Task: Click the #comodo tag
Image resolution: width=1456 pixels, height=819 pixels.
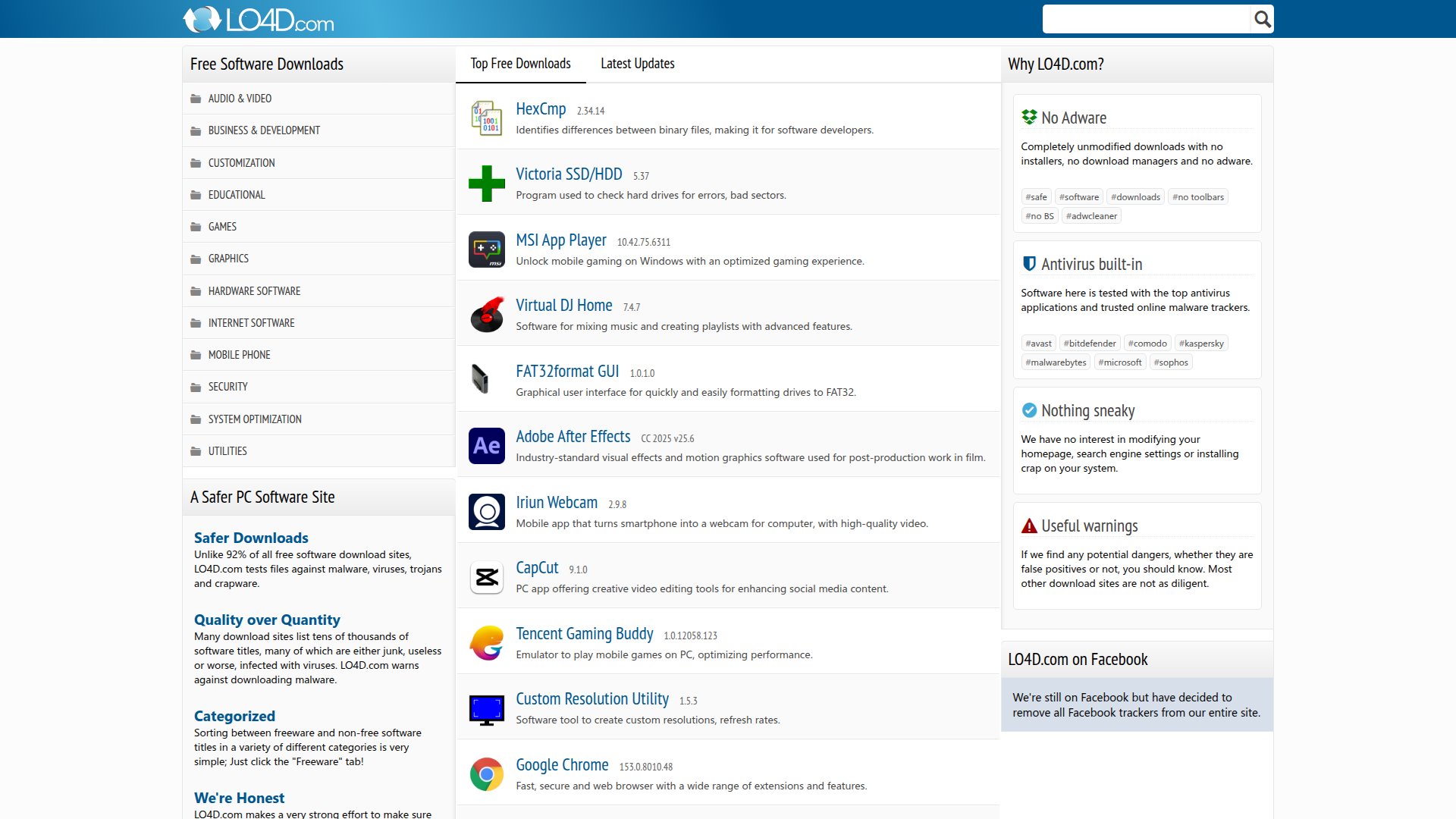Action: 1147,344
